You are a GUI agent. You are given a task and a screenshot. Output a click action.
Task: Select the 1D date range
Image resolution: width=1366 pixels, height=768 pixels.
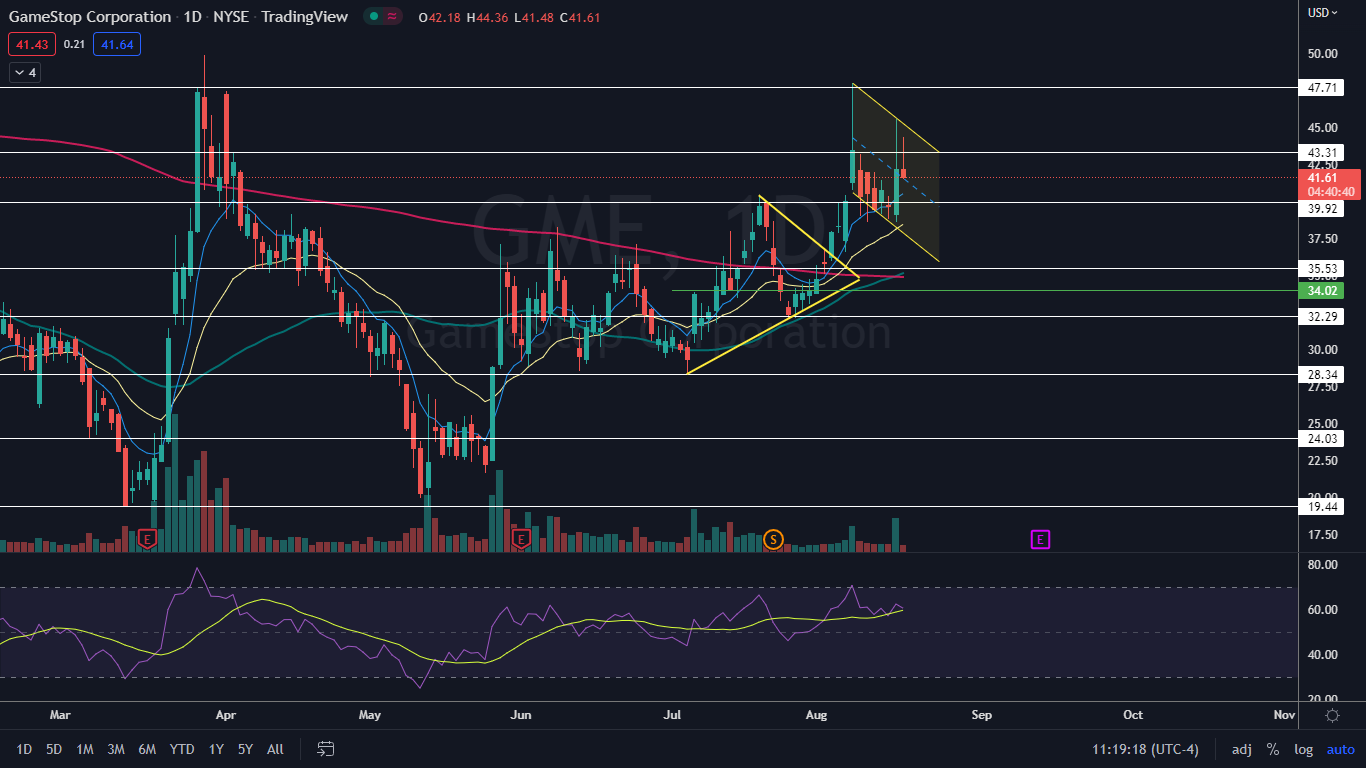24,749
